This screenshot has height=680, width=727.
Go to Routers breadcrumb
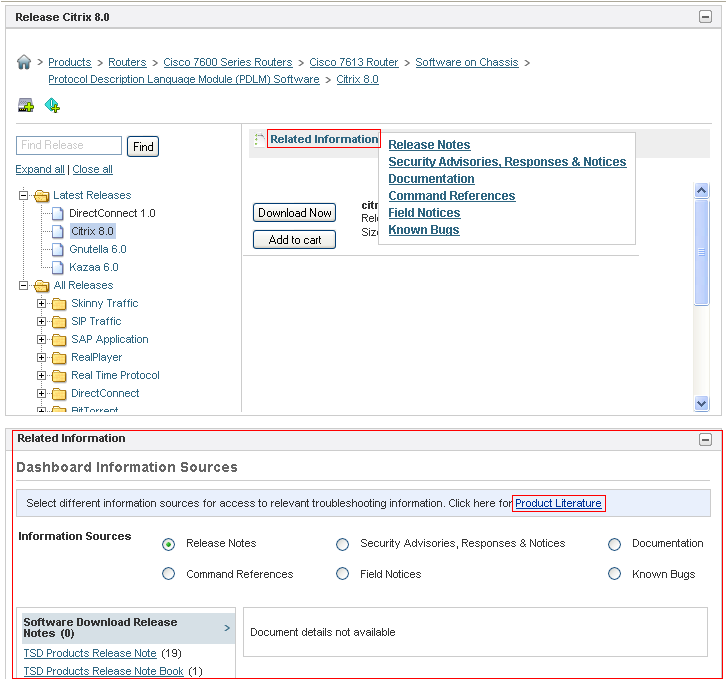click(x=127, y=63)
